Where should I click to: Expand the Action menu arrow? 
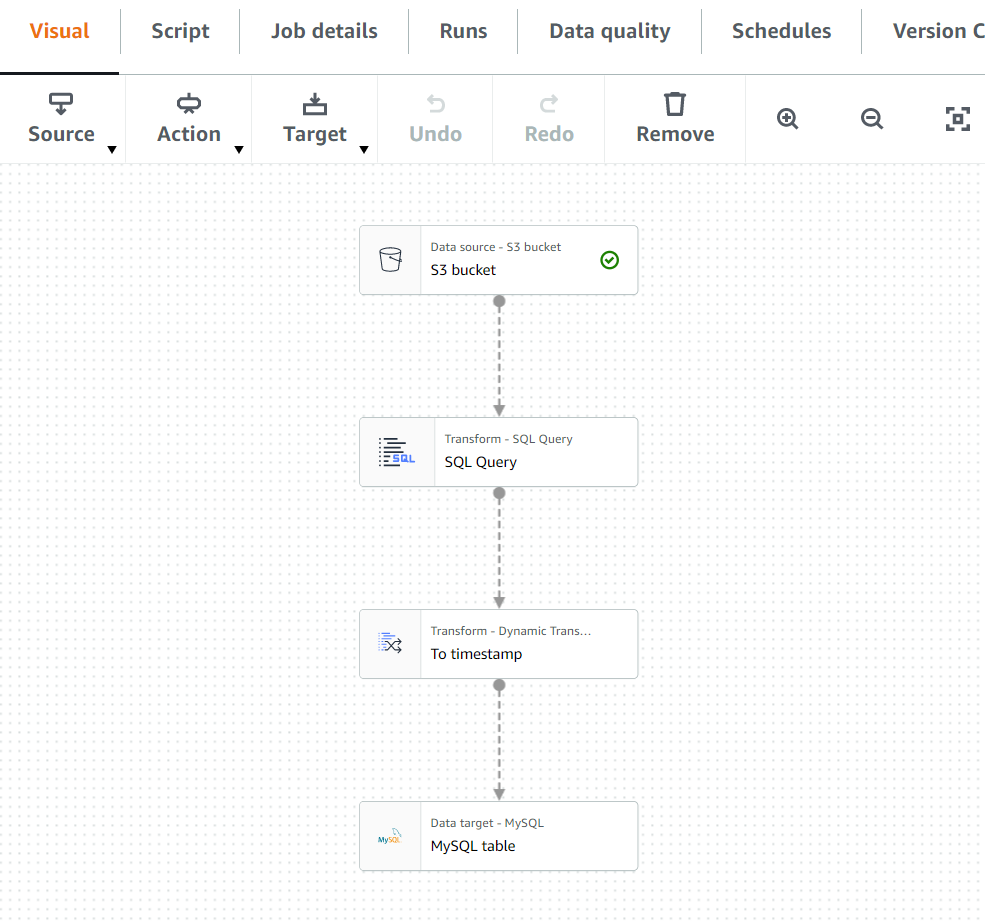tap(238, 150)
